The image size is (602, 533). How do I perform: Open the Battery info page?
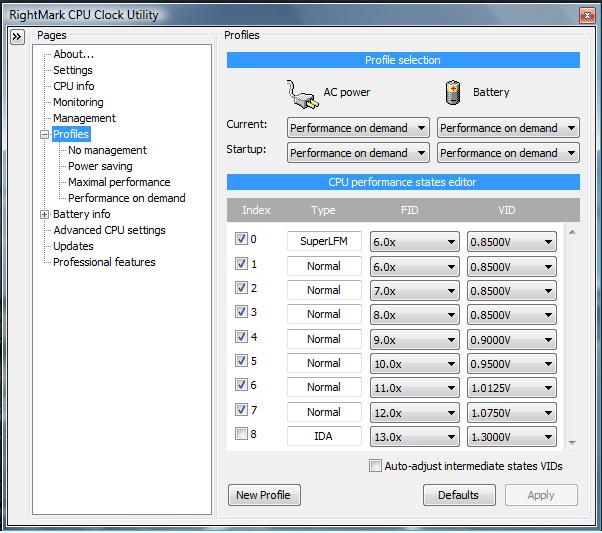[x=81, y=214]
